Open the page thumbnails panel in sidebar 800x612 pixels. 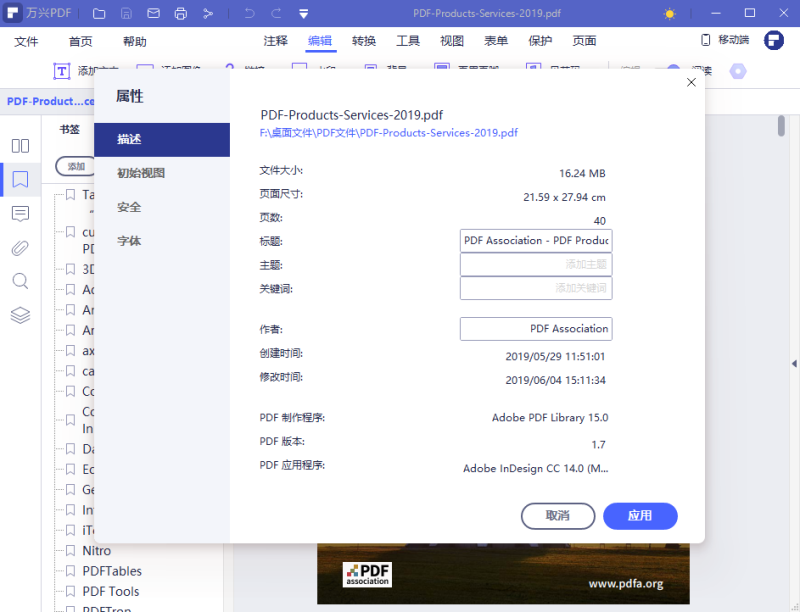(x=20, y=144)
